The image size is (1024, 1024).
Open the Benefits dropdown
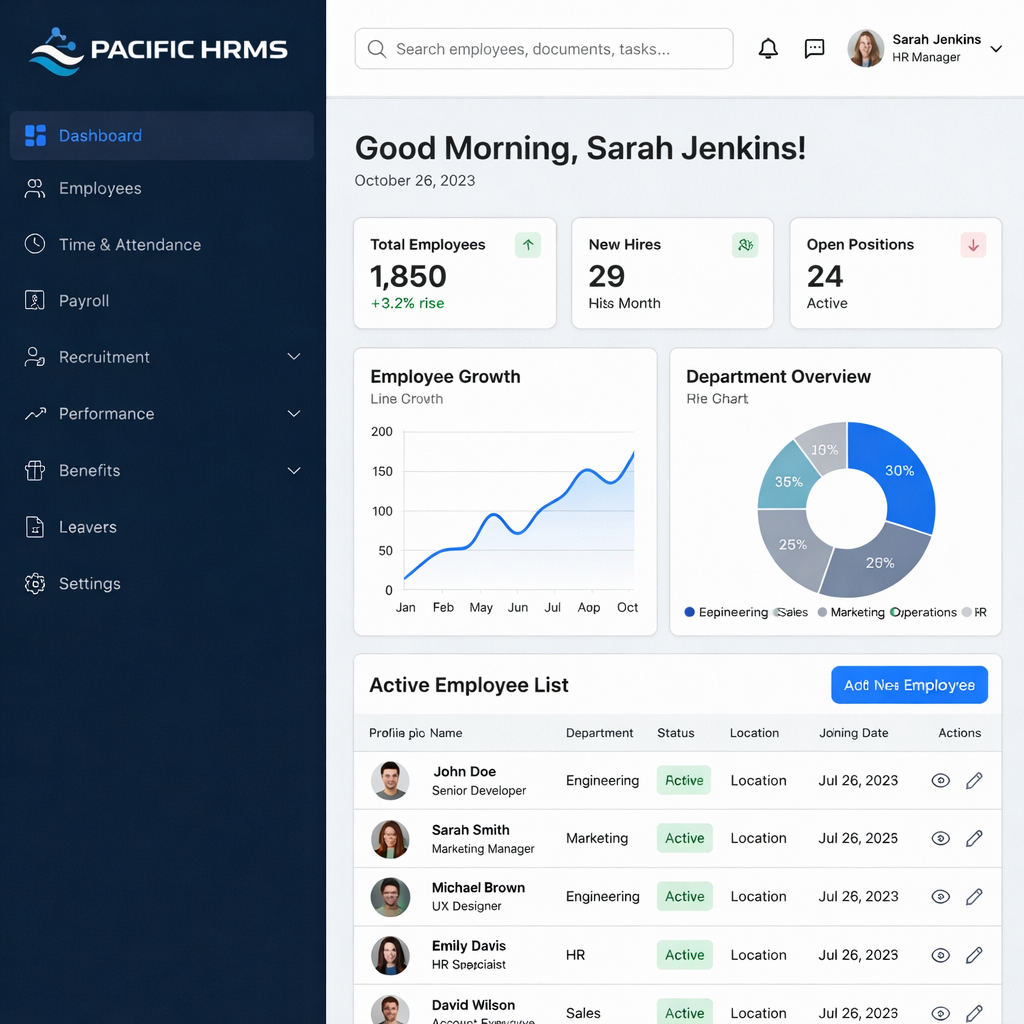[x=293, y=470]
